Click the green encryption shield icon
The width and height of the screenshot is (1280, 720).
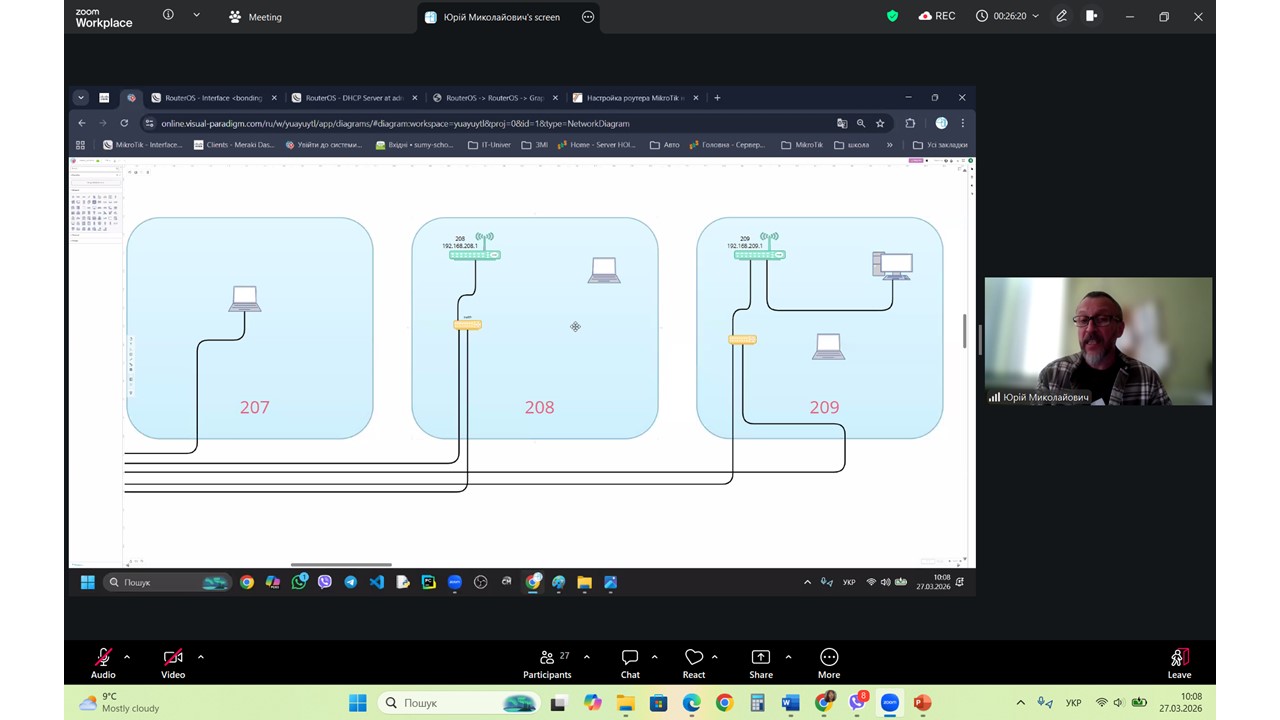coord(893,16)
